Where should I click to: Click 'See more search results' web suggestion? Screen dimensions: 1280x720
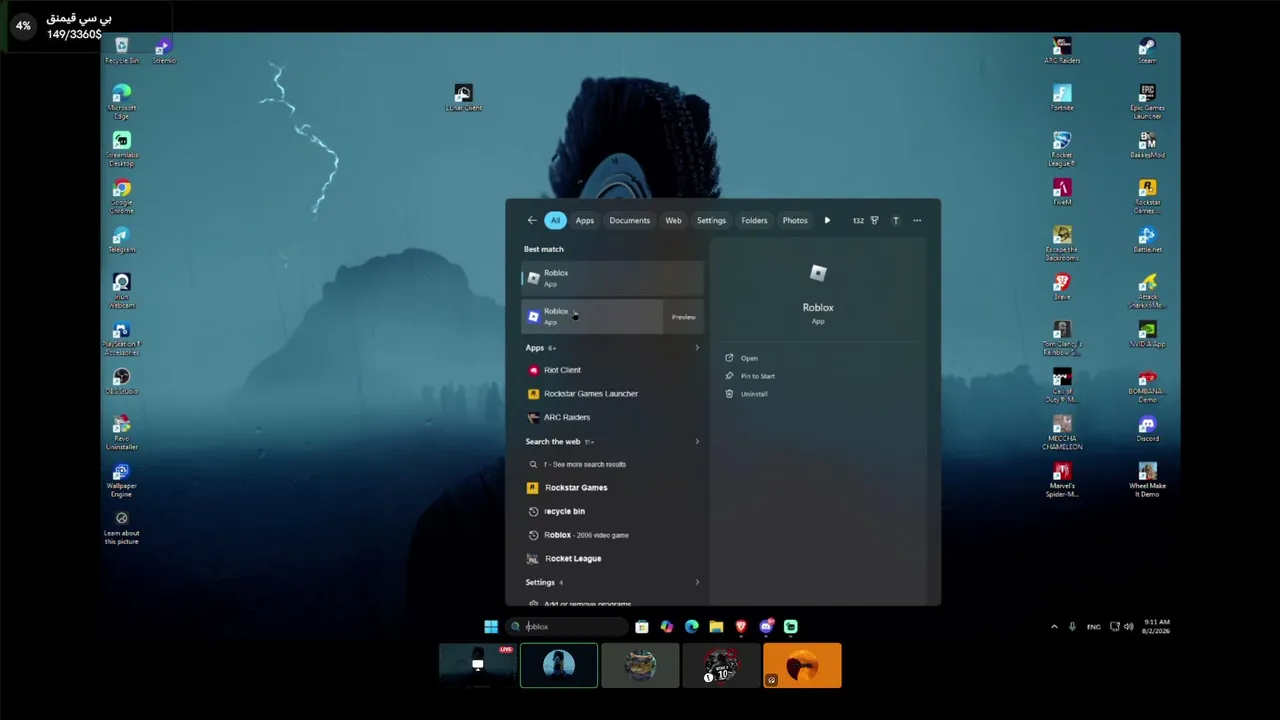coord(612,464)
